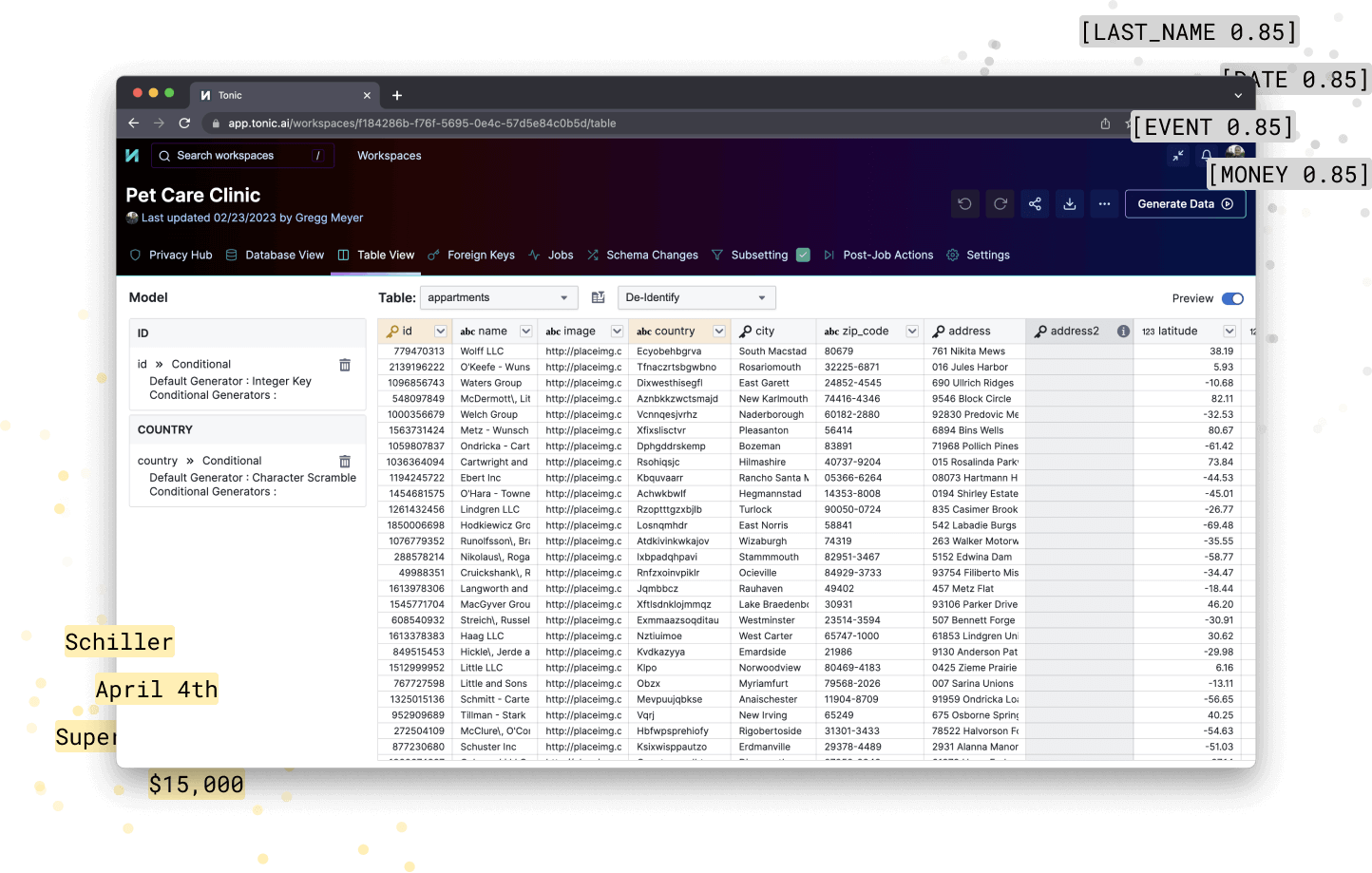The height and width of the screenshot is (873, 1372).
Task: Click the download icon near Generate Data
Action: [1070, 203]
